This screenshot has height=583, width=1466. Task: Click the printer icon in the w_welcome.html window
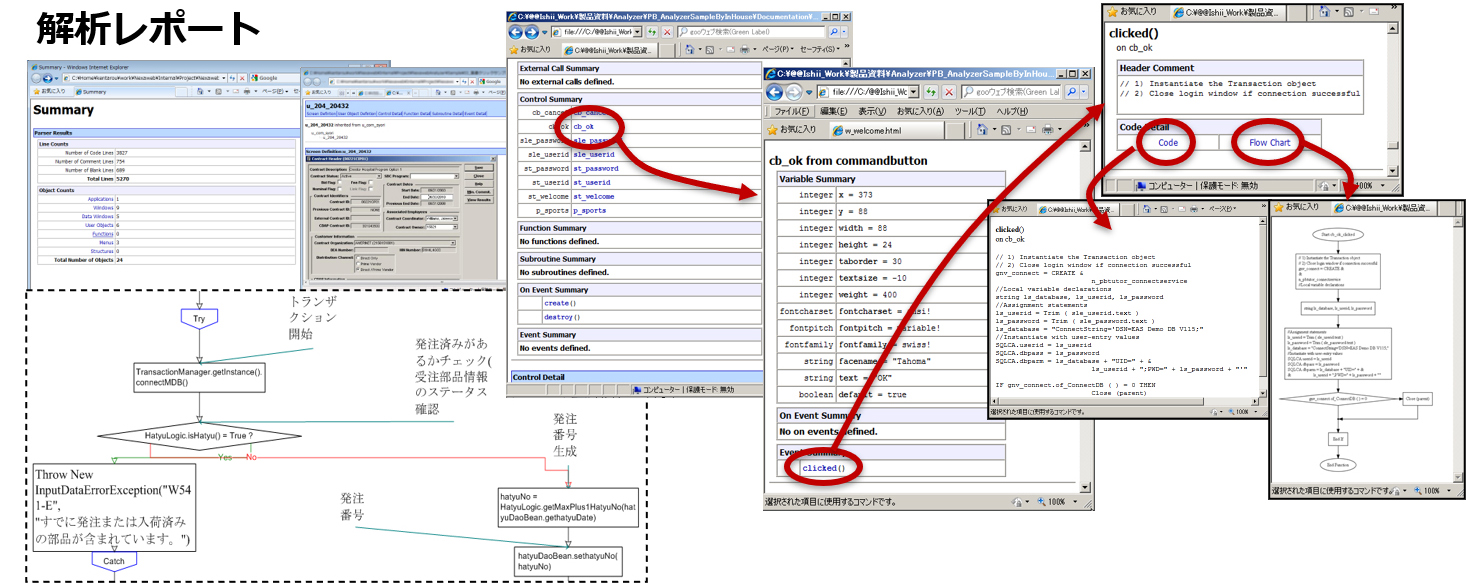click(1047, 130)
